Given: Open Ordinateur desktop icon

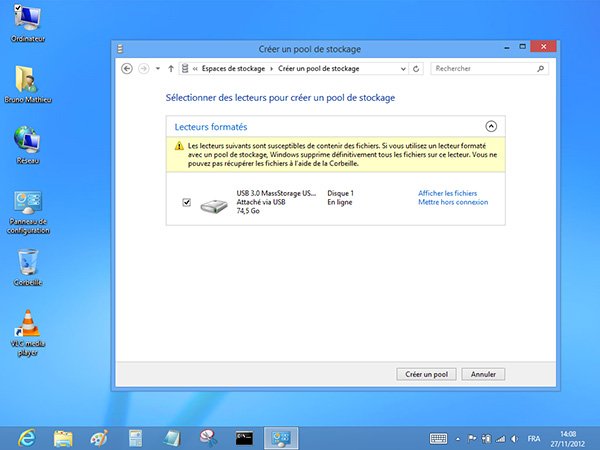Looking at the screenshot, I should [28, 23].
